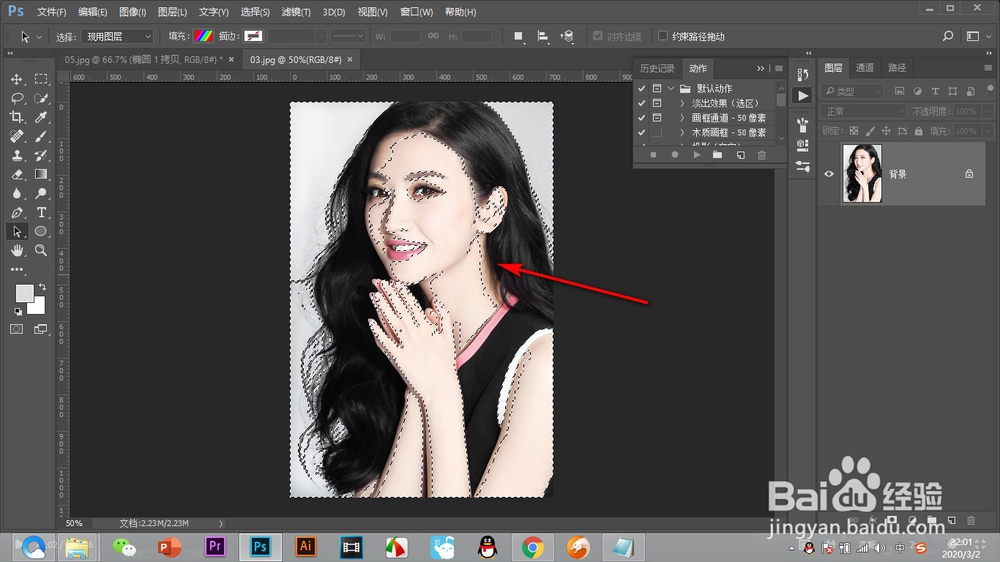This screenshot has height=562, width=1000.
Task: Open the 选择 现用图层 dropdown
Action: tap(118, 36)
